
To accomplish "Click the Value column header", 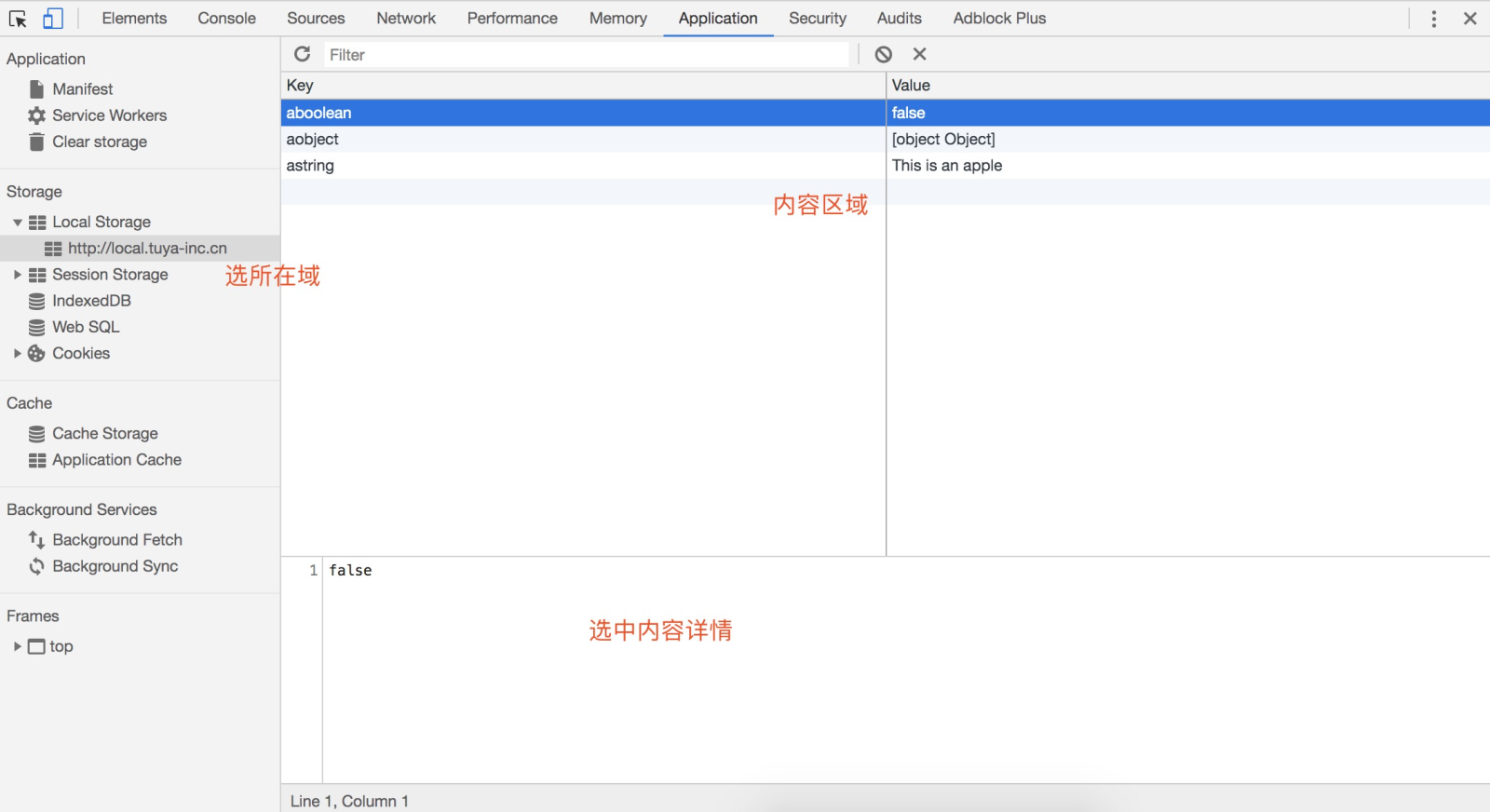I will (1188, 86).
